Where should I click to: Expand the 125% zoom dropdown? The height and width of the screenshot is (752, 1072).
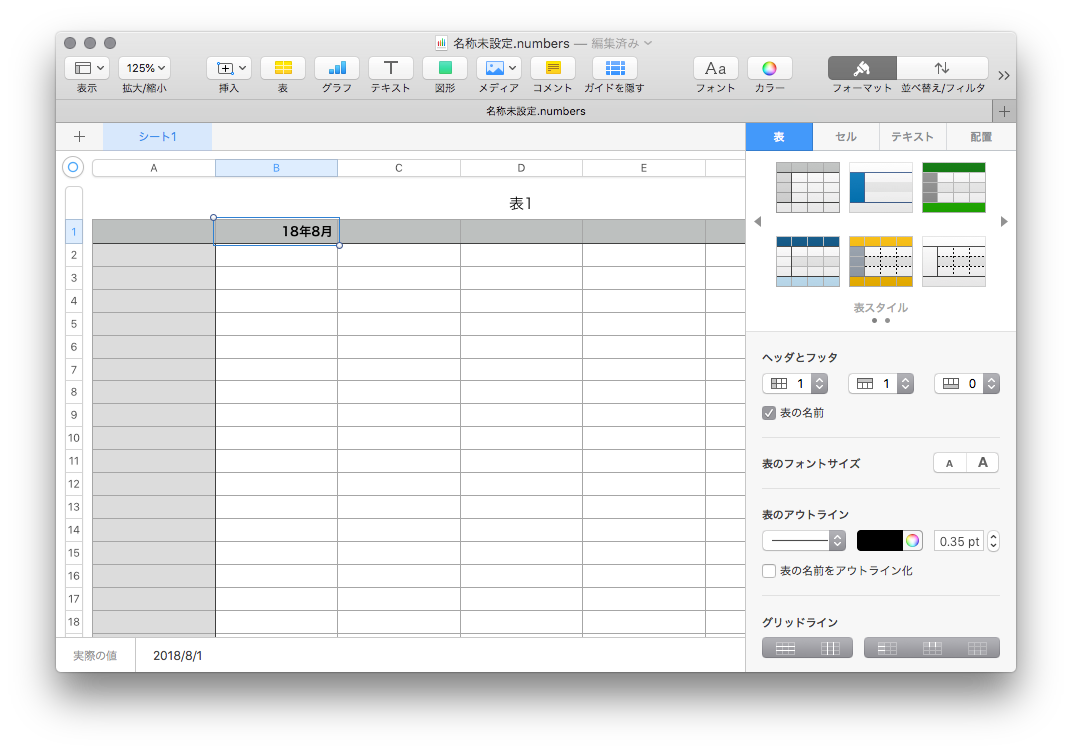(x=145, y=68)
